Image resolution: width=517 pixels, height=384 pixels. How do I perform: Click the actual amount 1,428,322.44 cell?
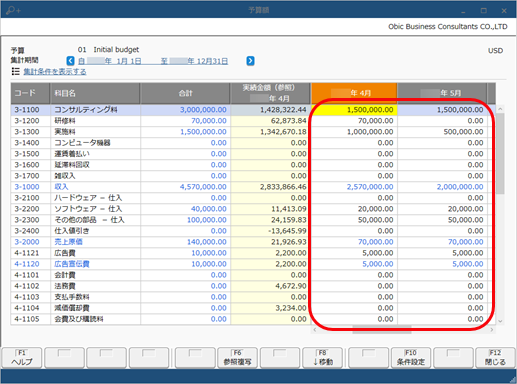[x=270, y=110]
